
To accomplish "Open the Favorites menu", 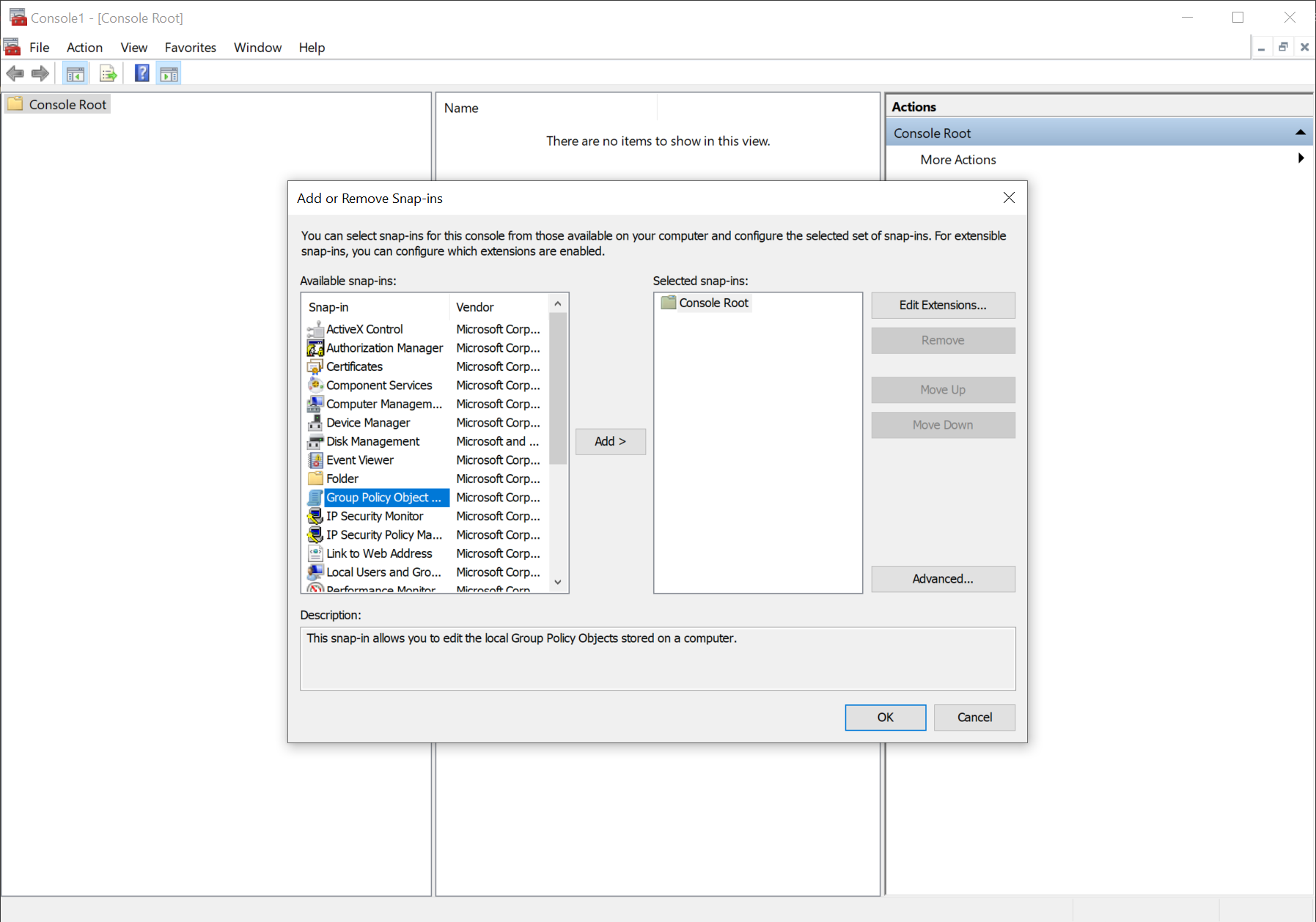I will (191, 48).
